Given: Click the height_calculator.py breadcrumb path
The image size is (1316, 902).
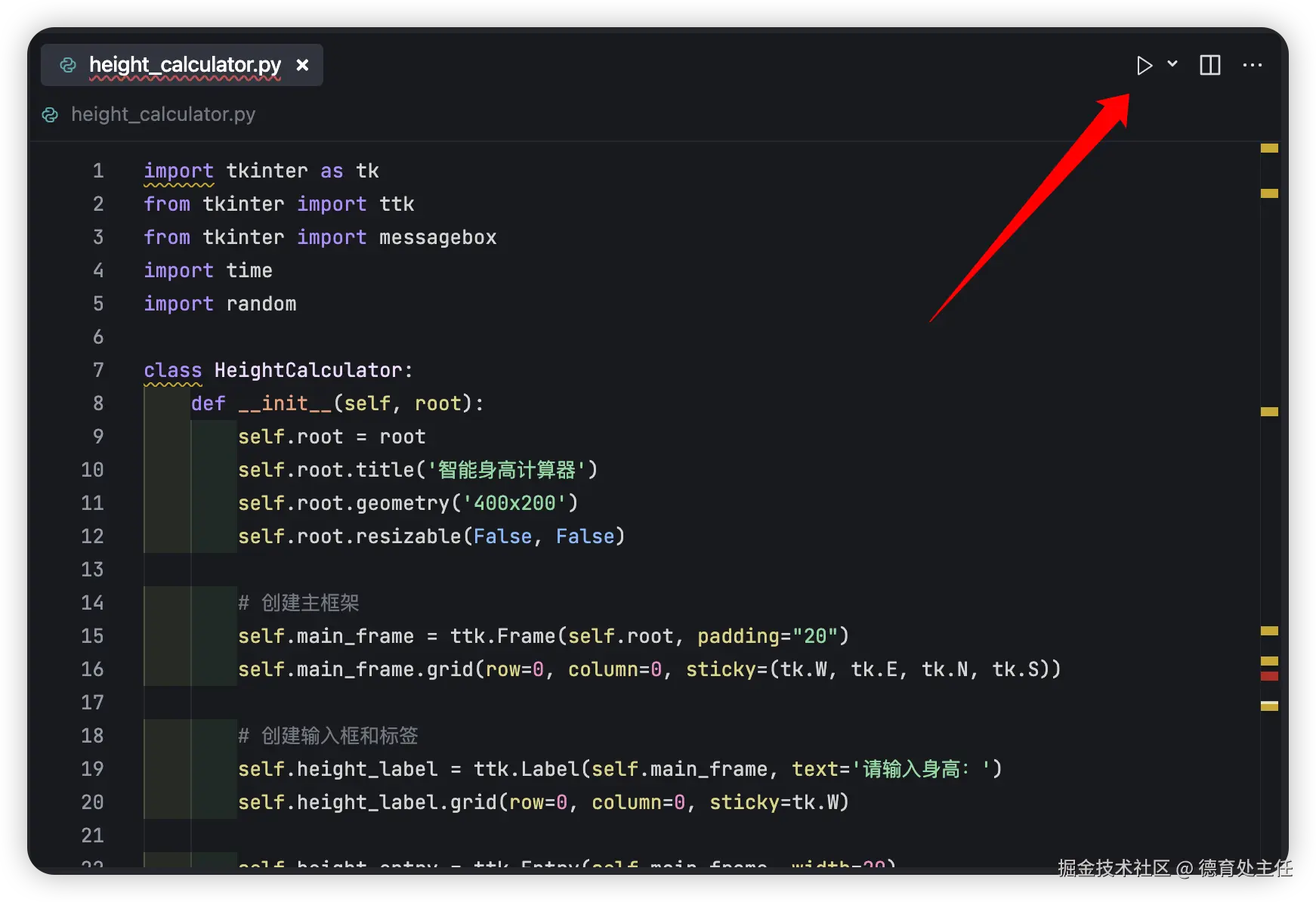Looking at the screenshot, I should click(x=163, y=114).
